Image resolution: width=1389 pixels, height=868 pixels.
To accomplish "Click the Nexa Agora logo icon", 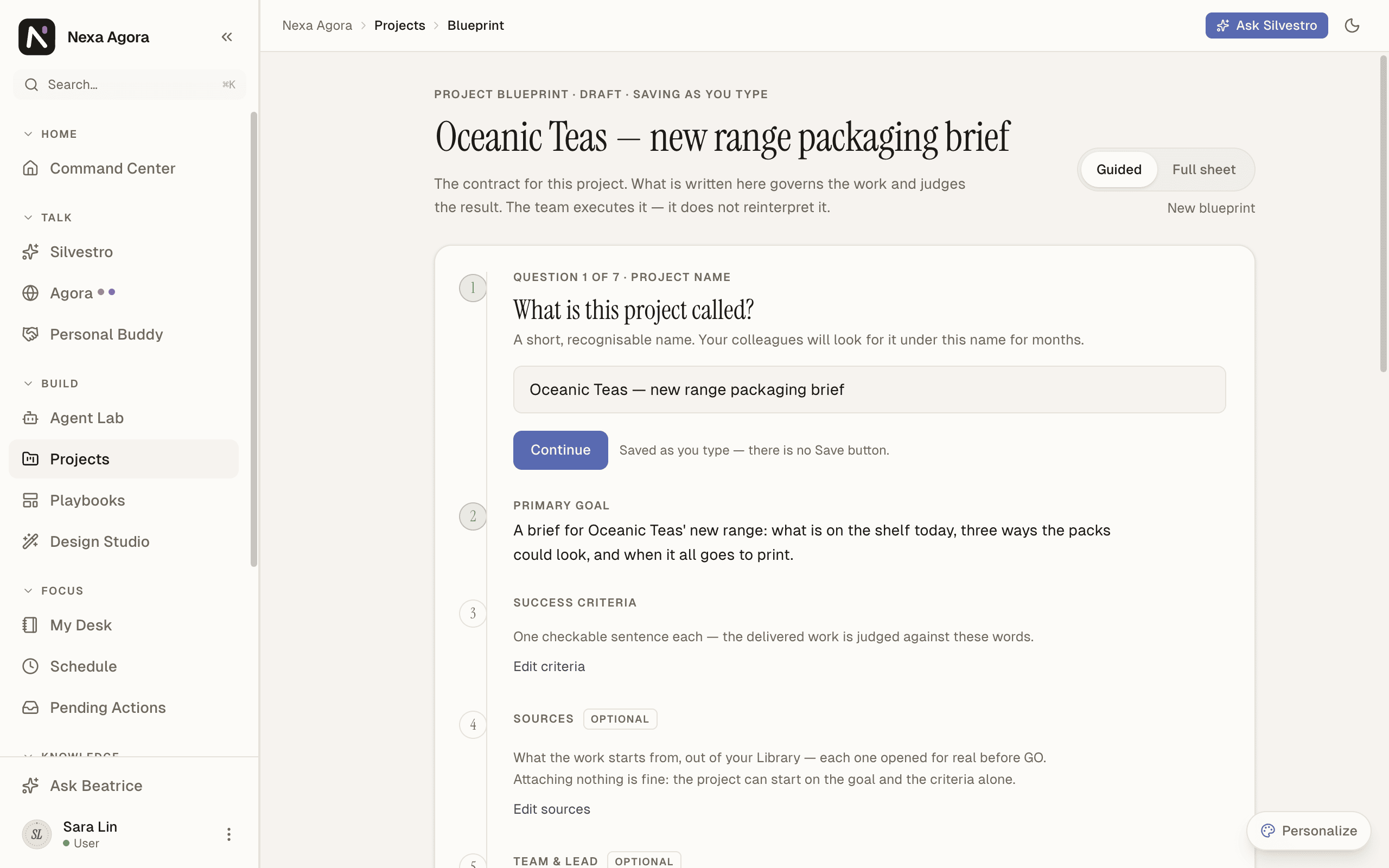I will pyautogui.click(x=37, y=37).
